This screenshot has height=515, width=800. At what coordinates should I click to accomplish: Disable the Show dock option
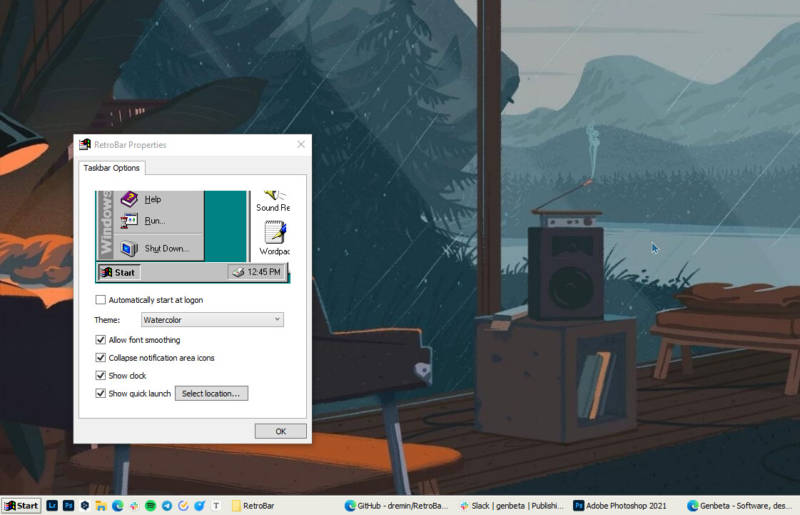click(x=101, y=375)
